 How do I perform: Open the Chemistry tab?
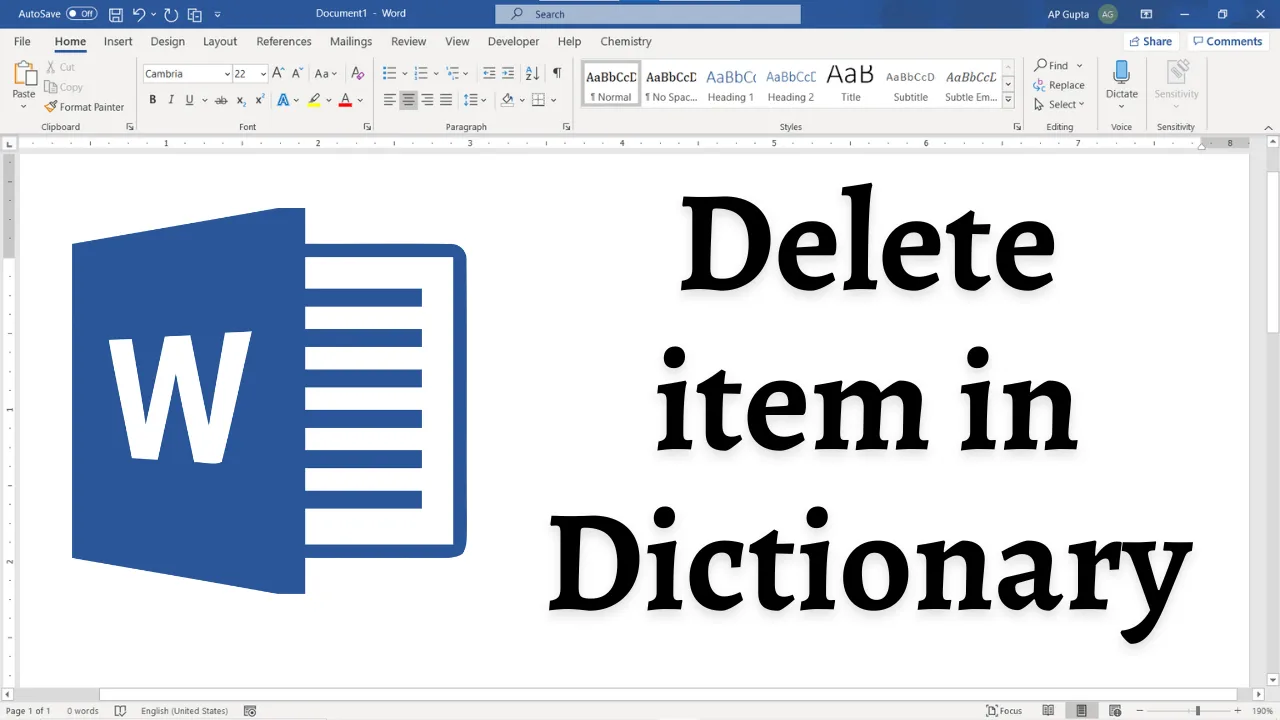pos(626,41)
